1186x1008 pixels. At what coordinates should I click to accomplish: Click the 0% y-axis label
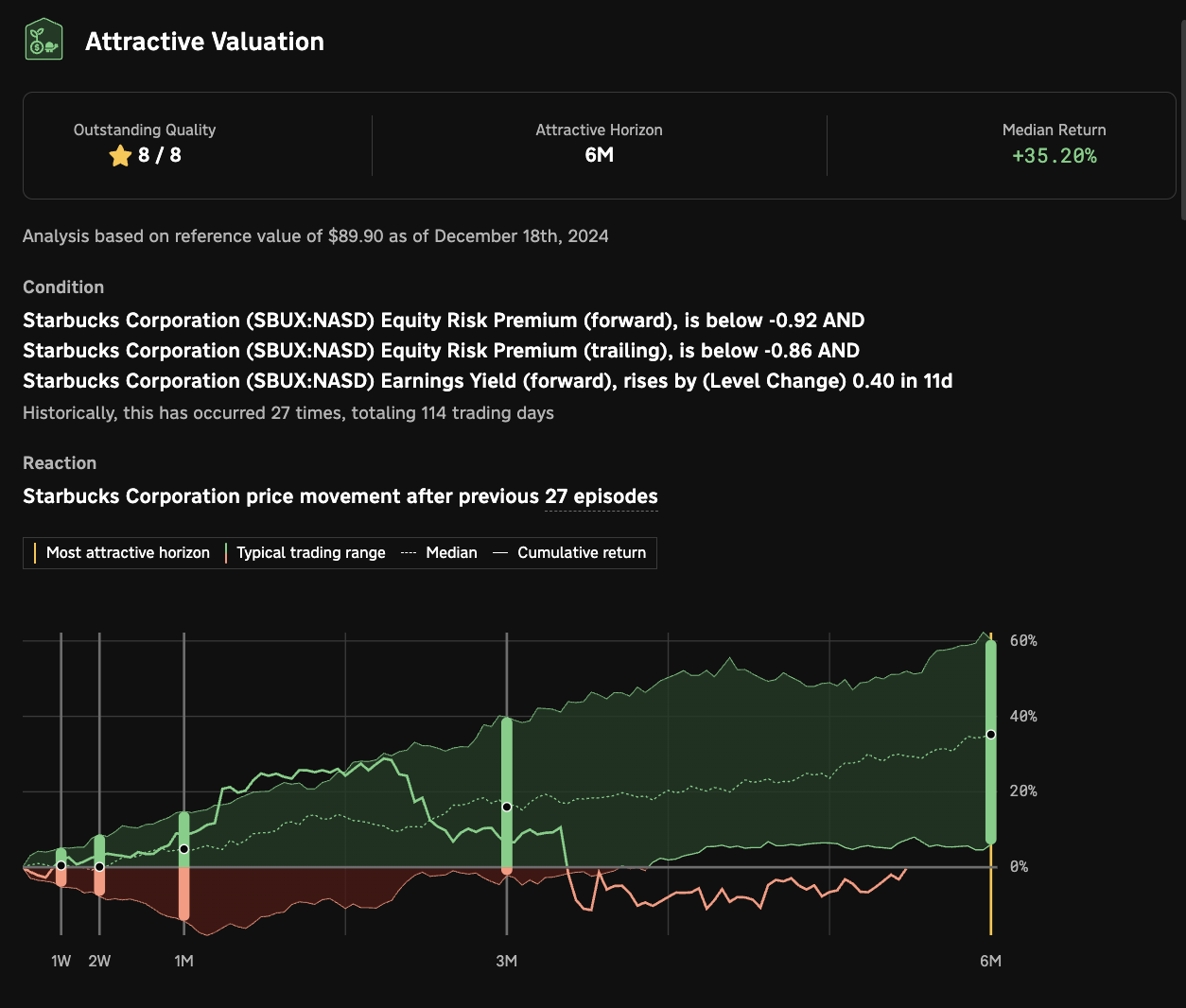1020,866
